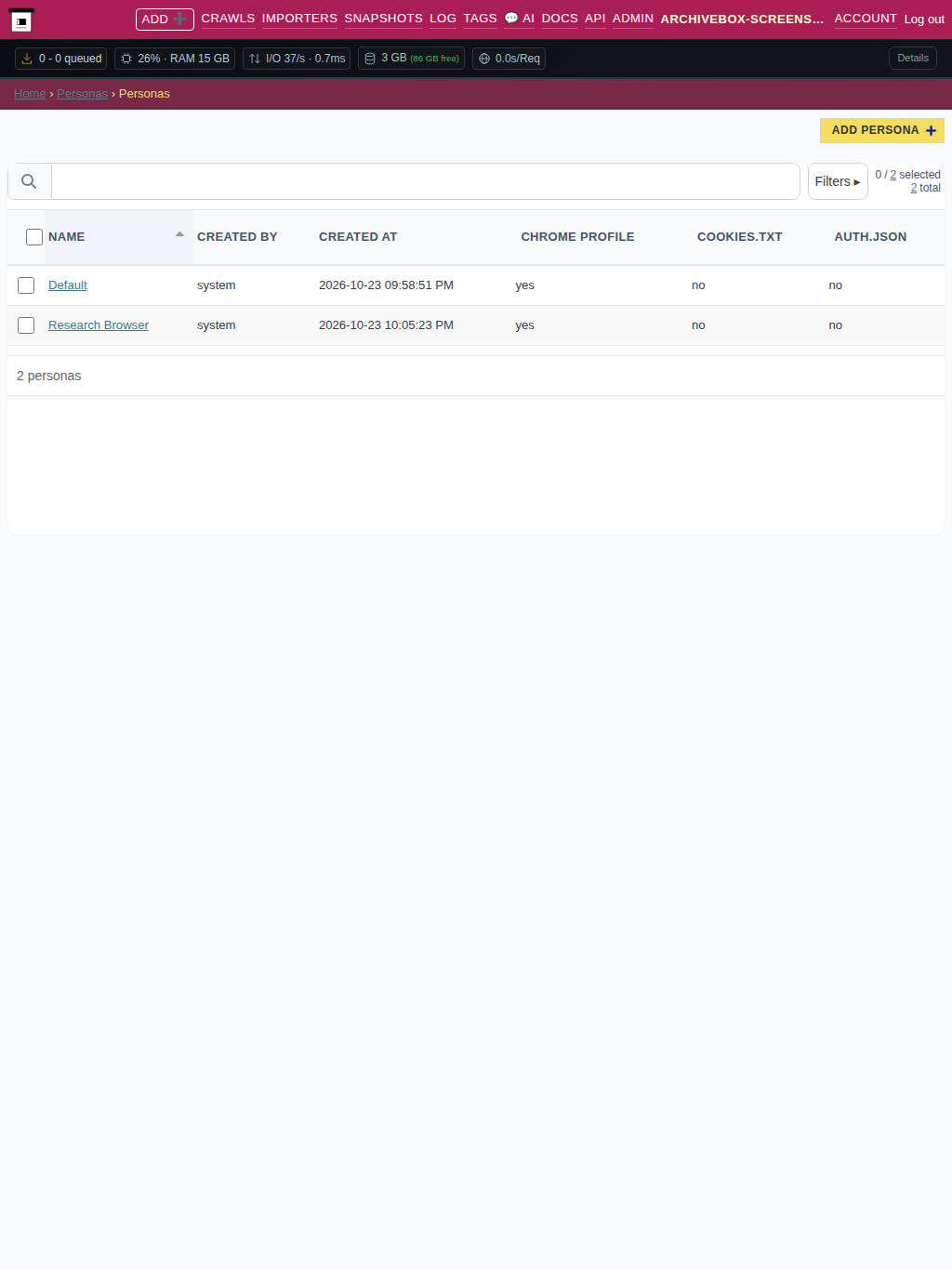Click the '2026-10-23 09:58:51 PM' date cell
The width and height of the screenshot is (952, 1270).
tap(386, 285)
